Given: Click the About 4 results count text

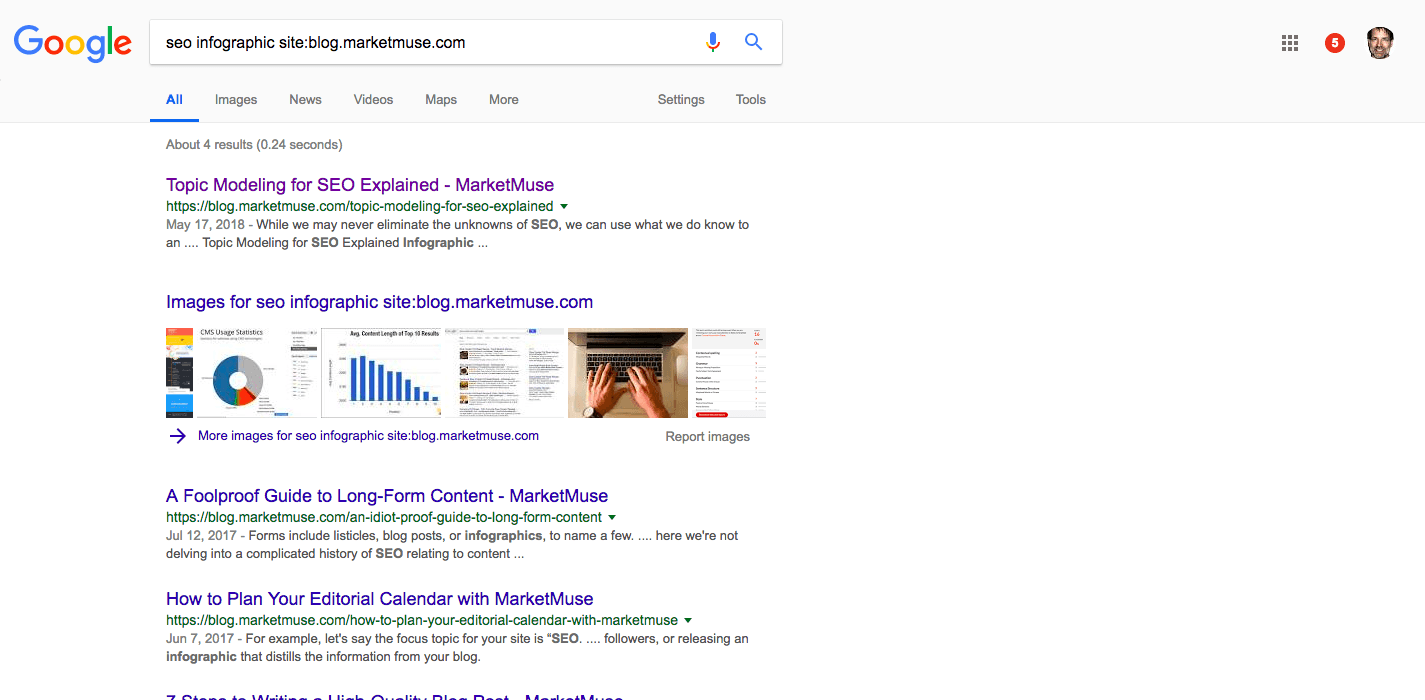Looking at the screenshot, I should tap(254, 145).
